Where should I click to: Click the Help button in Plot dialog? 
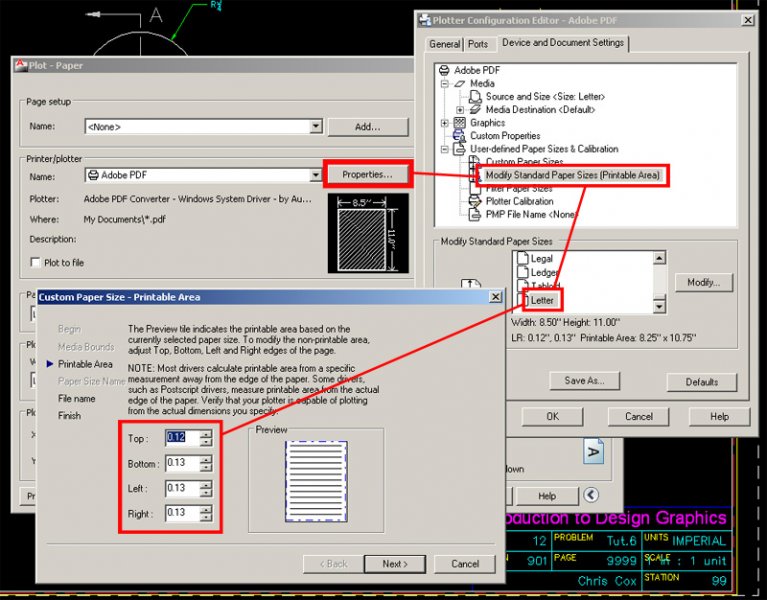pyautogui.click(x=547, y=496)
